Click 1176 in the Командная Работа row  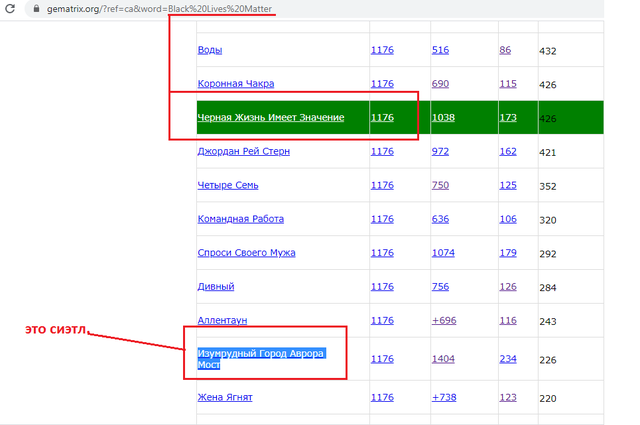382,219
